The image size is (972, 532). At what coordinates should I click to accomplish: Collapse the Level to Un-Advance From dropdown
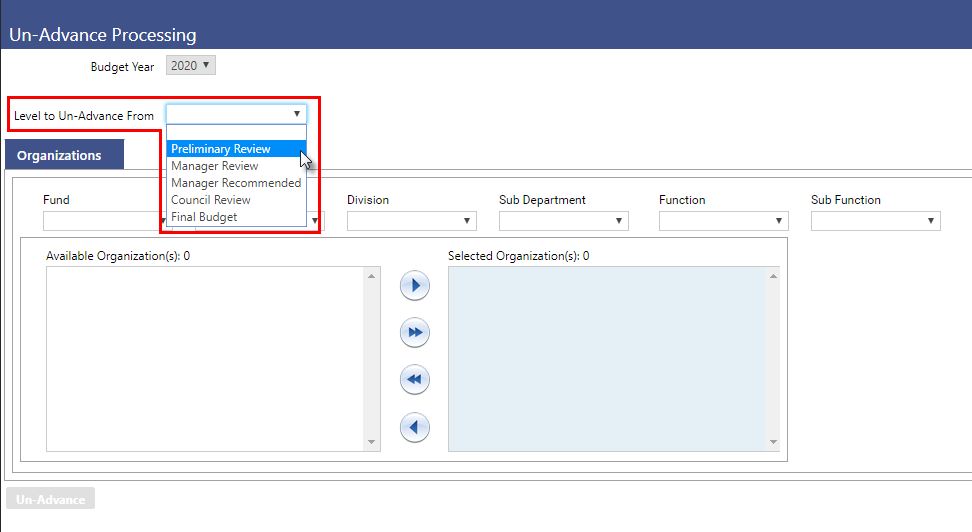[236, 114]
